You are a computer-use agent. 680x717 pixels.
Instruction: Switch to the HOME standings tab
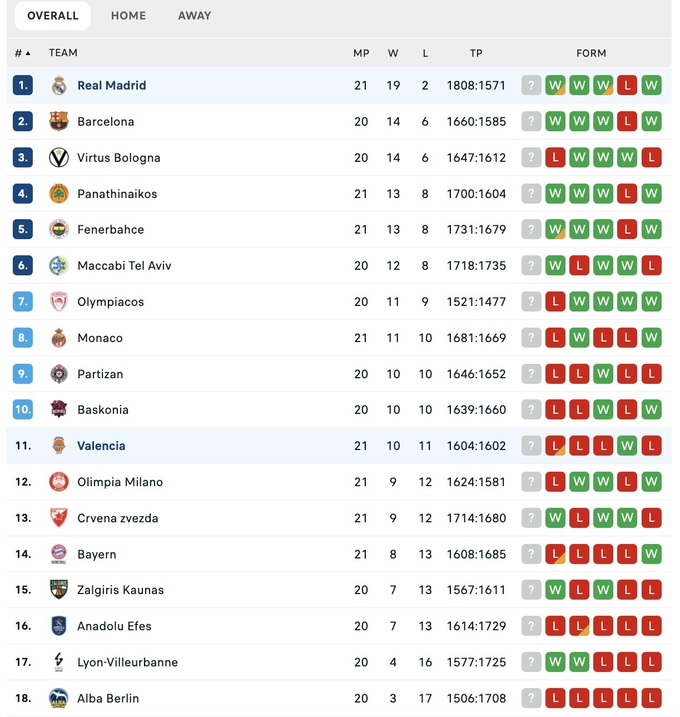click(128, 16)
